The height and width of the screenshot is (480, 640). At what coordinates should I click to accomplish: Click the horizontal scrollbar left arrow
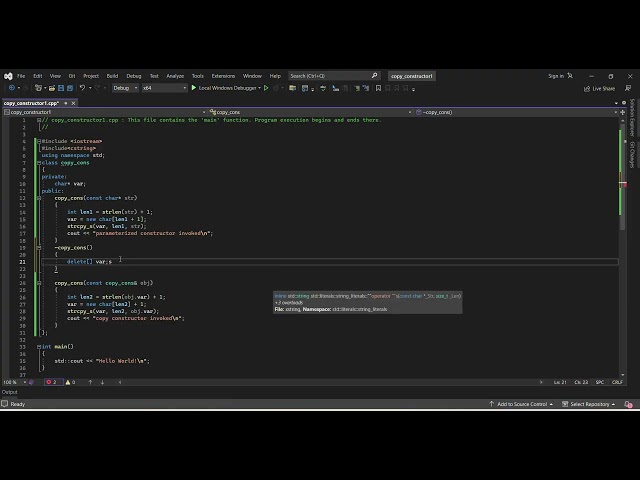[x=120, y=382]
